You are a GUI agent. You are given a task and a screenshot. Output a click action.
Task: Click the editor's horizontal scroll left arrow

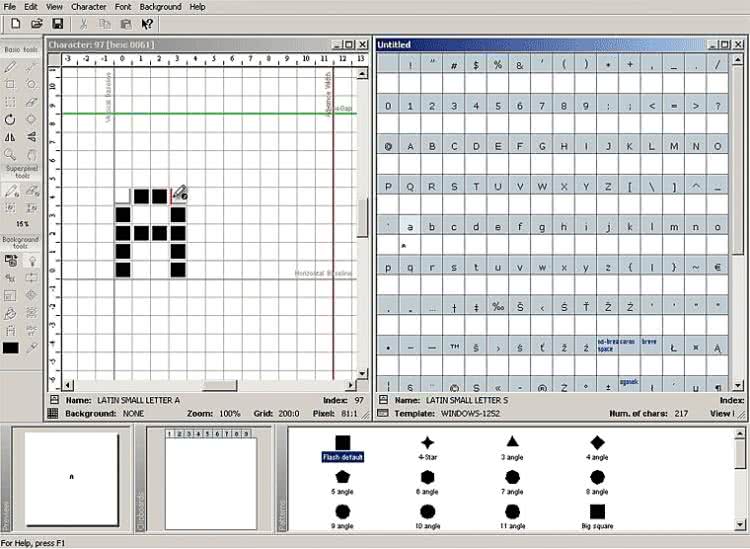point(68,385)
